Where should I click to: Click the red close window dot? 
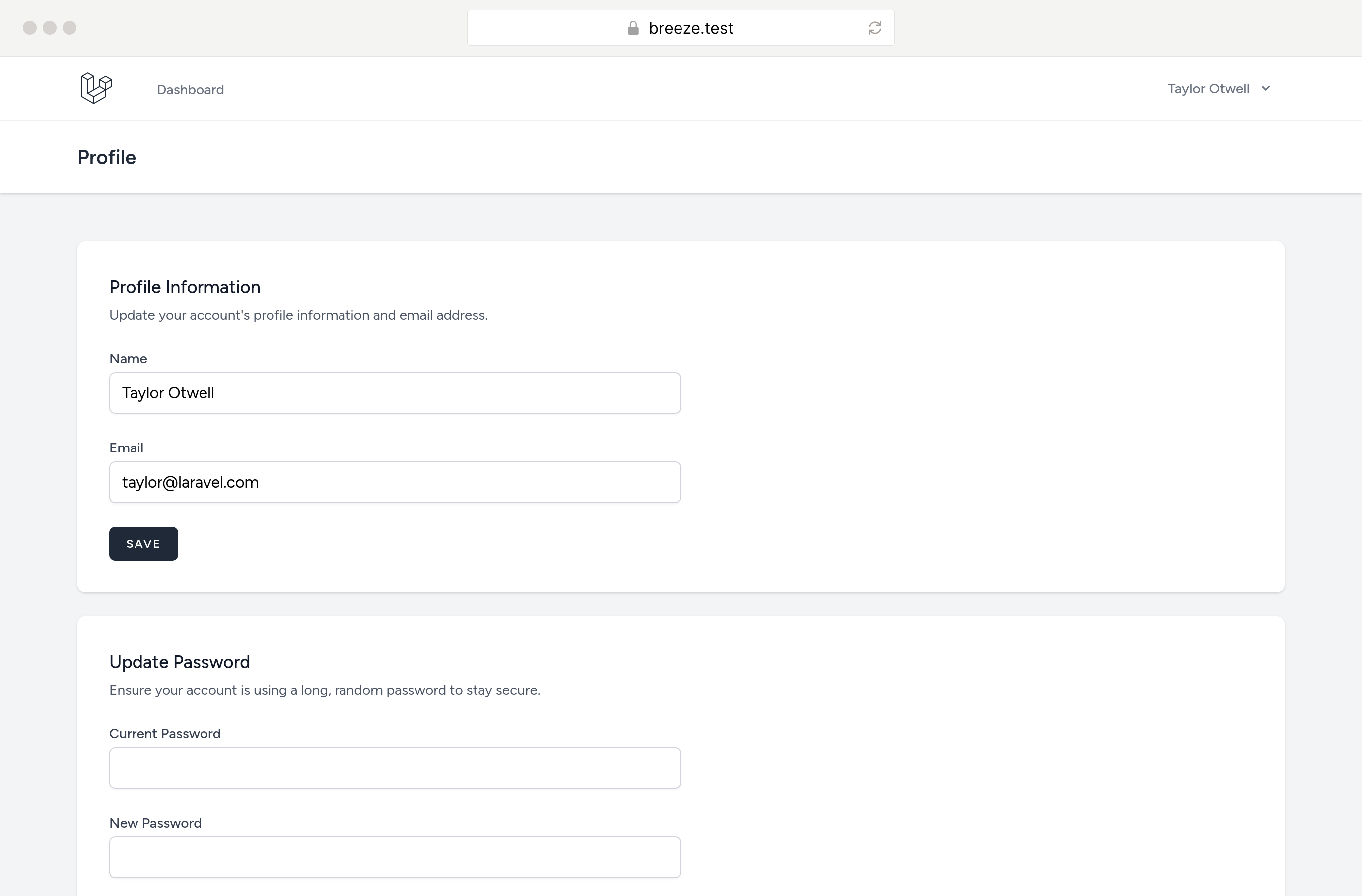click(30, 28)
